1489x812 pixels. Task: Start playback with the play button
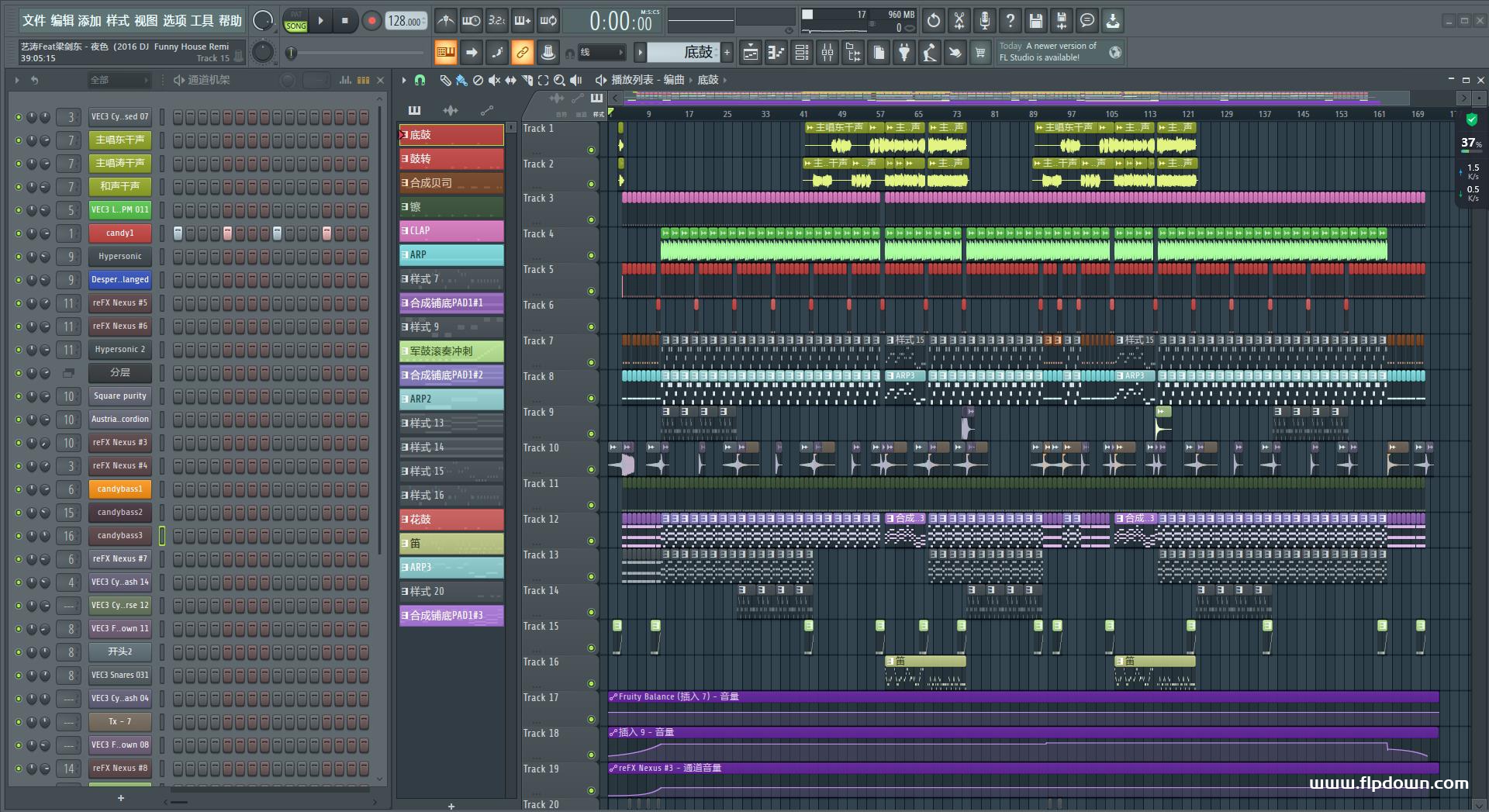coord(320,21)
